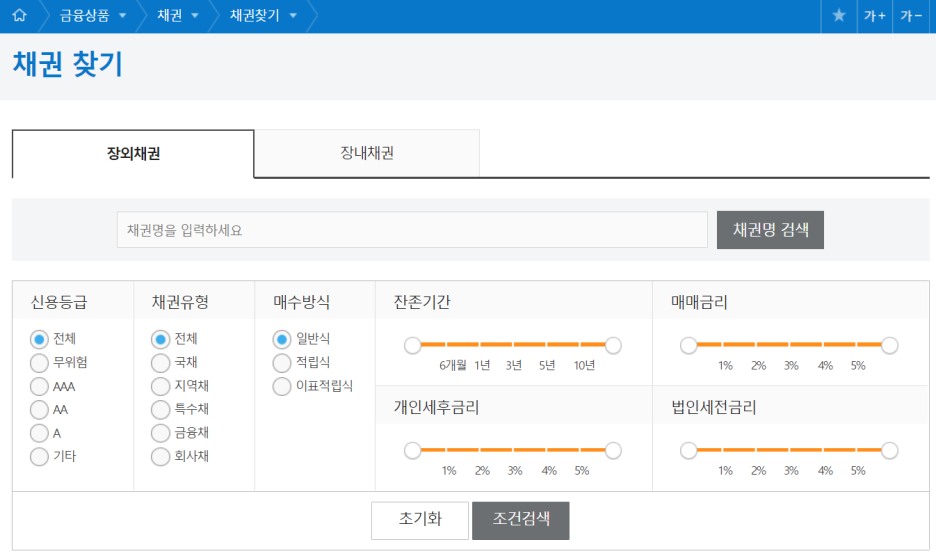Select 특수채 bond type

160,410
